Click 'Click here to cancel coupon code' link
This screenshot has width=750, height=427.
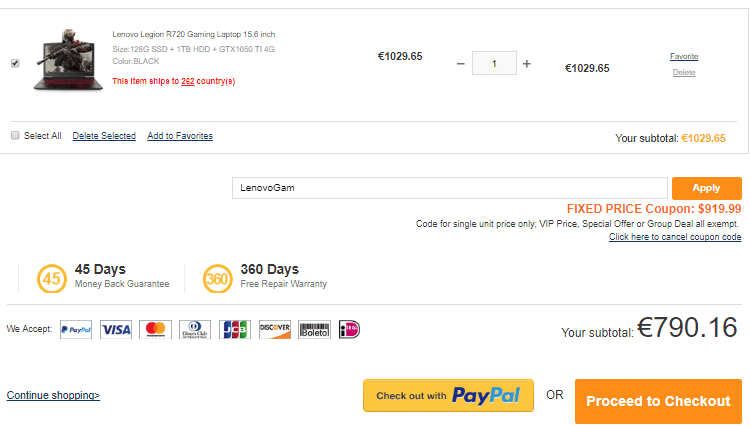675,237
